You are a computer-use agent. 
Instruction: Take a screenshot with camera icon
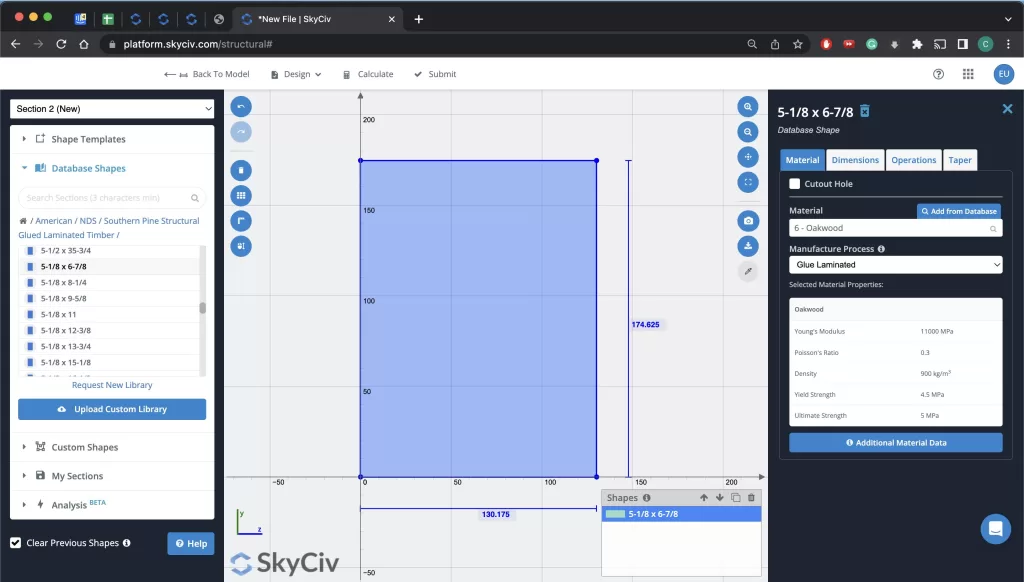[x=748, y=221]
